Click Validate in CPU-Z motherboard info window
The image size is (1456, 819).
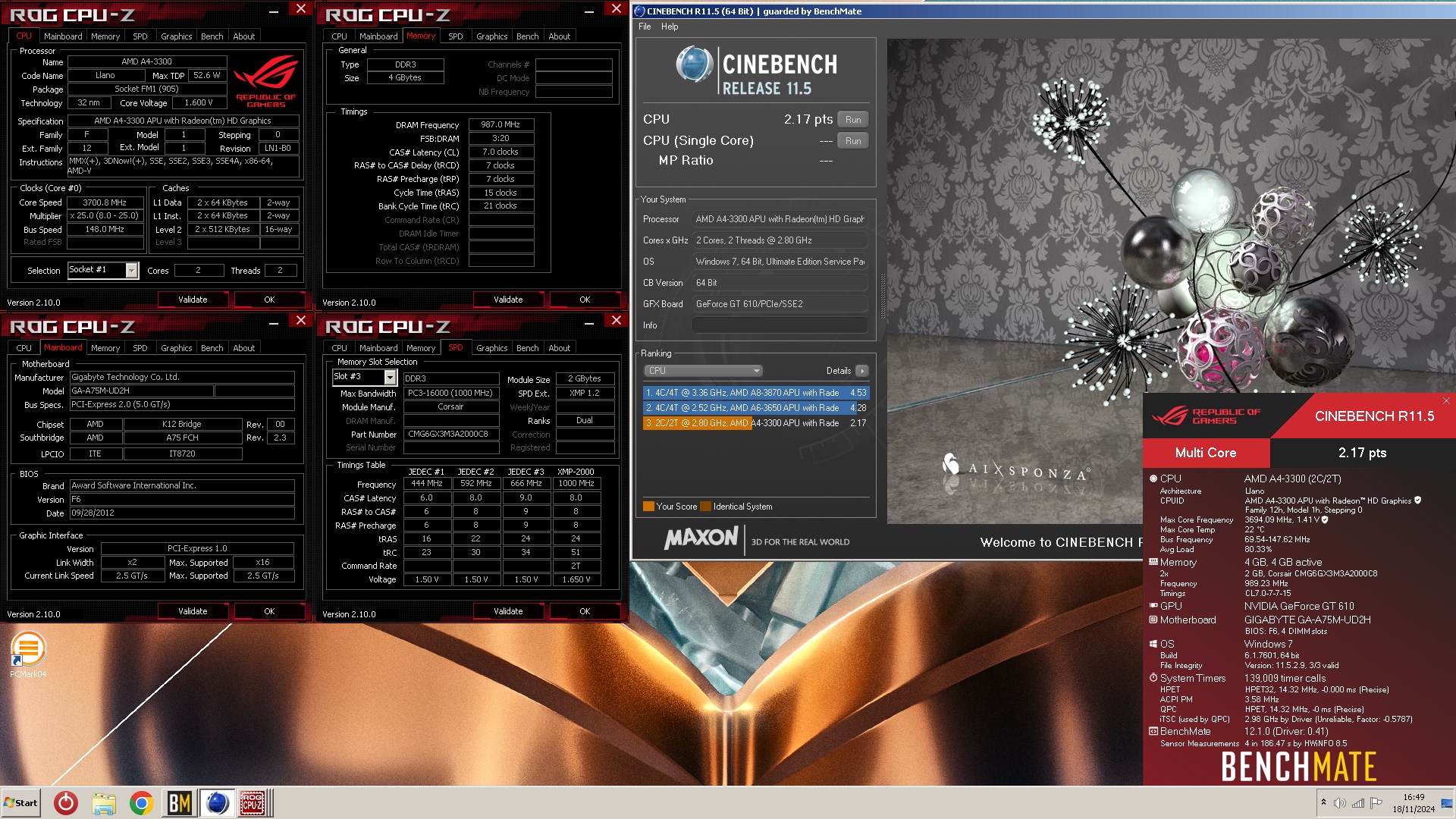coord(193,611)
